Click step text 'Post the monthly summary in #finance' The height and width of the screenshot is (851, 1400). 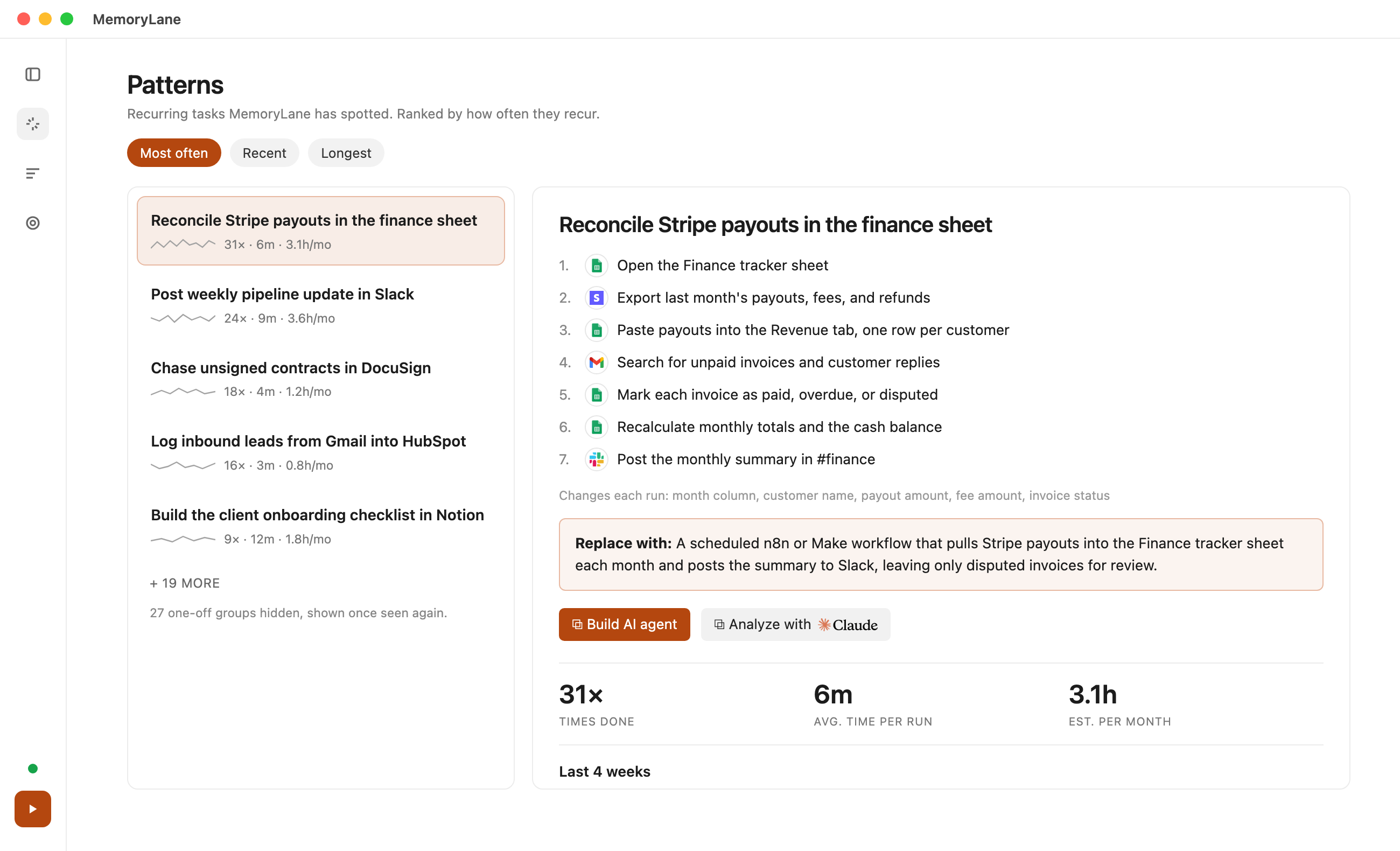pos(746,459)
